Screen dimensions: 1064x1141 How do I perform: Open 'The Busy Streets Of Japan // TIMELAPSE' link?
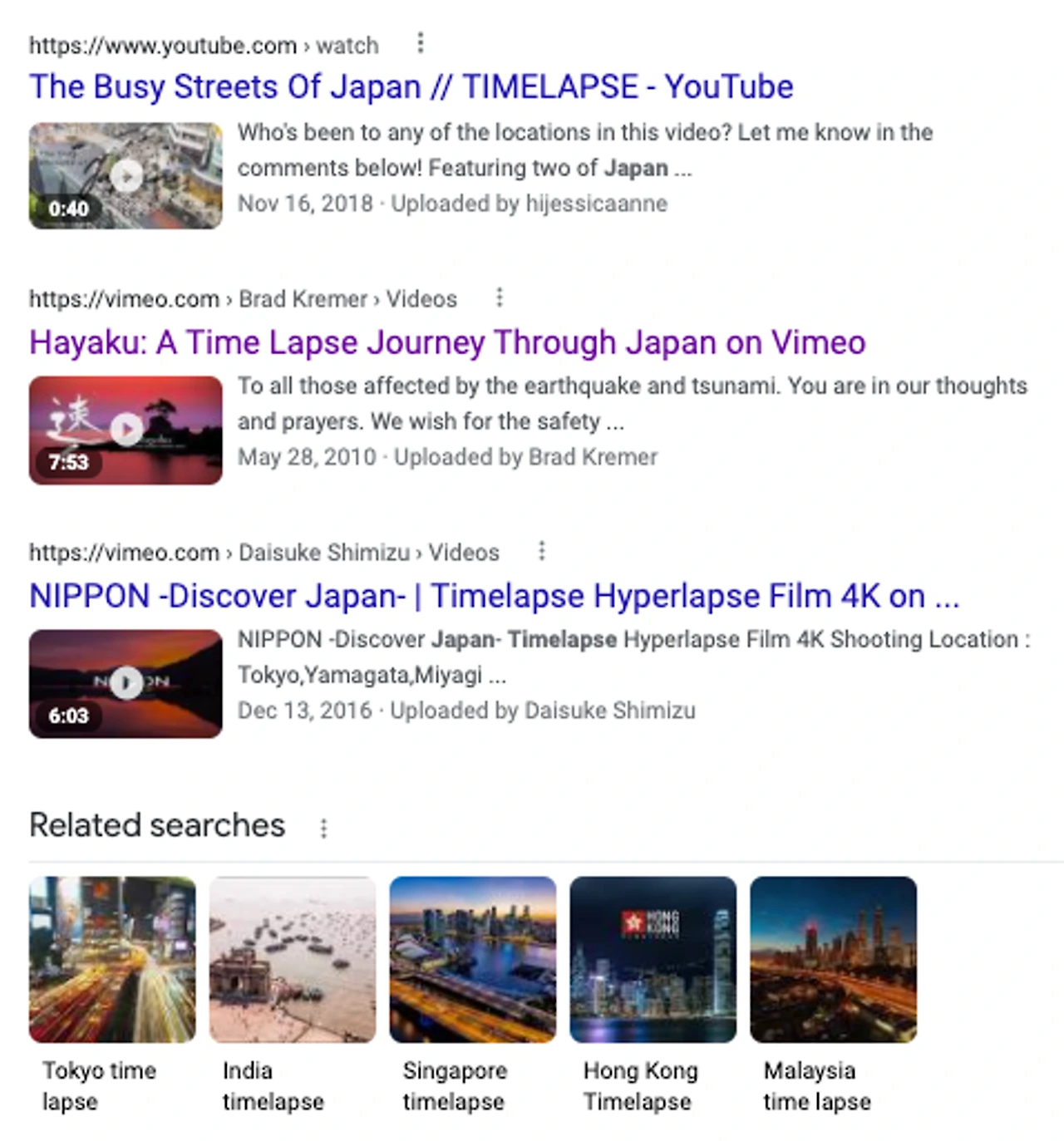click(411, 86)
